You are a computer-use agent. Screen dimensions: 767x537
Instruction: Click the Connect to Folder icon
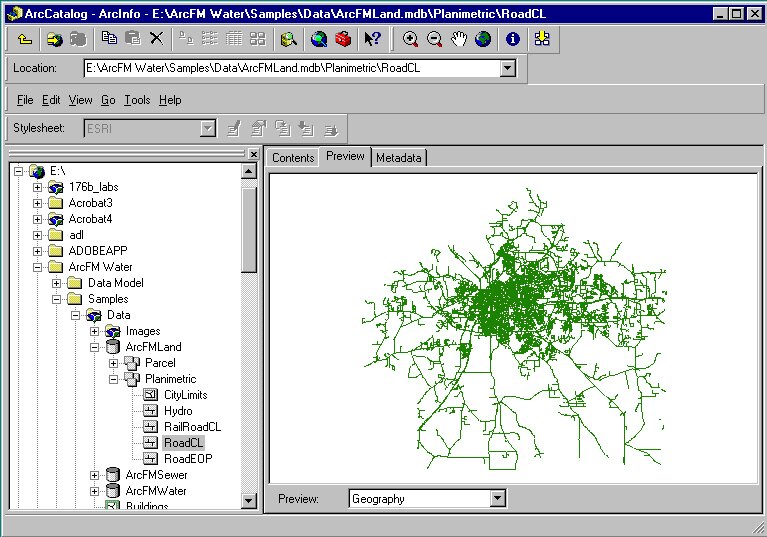55,39
